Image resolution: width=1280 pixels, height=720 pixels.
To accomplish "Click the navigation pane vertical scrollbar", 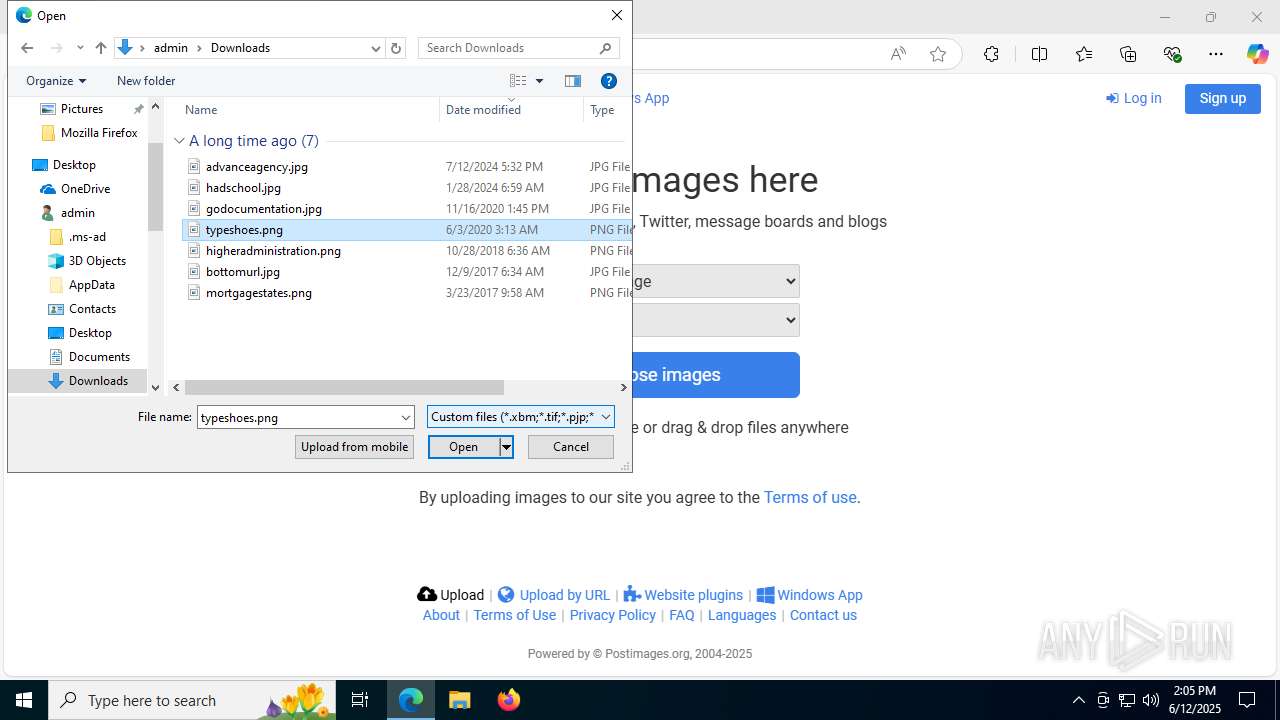I will coord(155,185).
